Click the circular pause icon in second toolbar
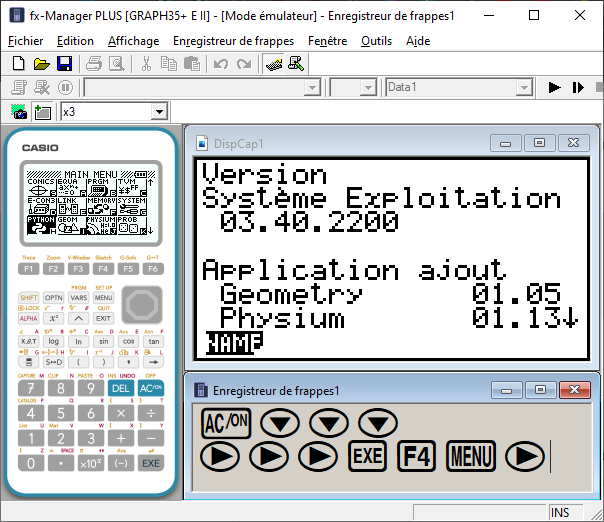Screen dimensions: 604x522 pyautogui.click(x=65, y=87)
